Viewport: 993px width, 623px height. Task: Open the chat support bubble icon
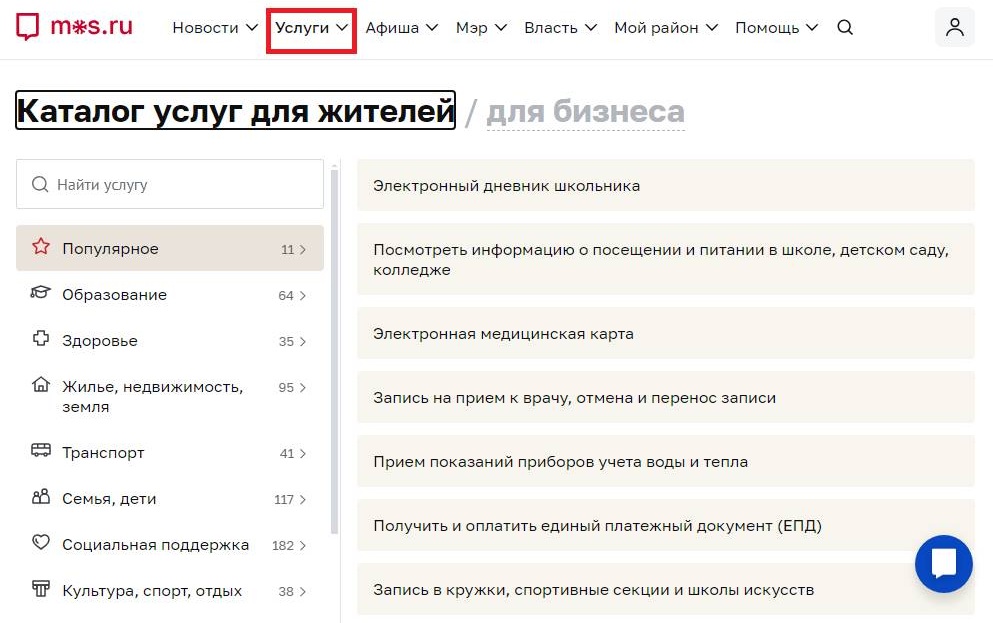click(943, 564)
